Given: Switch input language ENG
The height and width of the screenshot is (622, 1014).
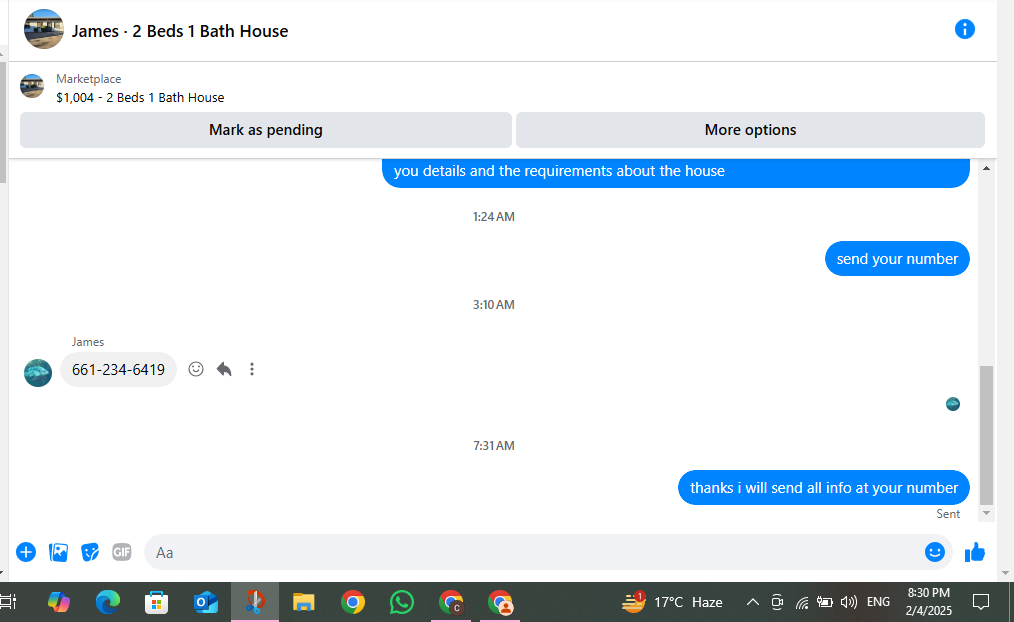Looking at the screenshot, I should [878, 602].
